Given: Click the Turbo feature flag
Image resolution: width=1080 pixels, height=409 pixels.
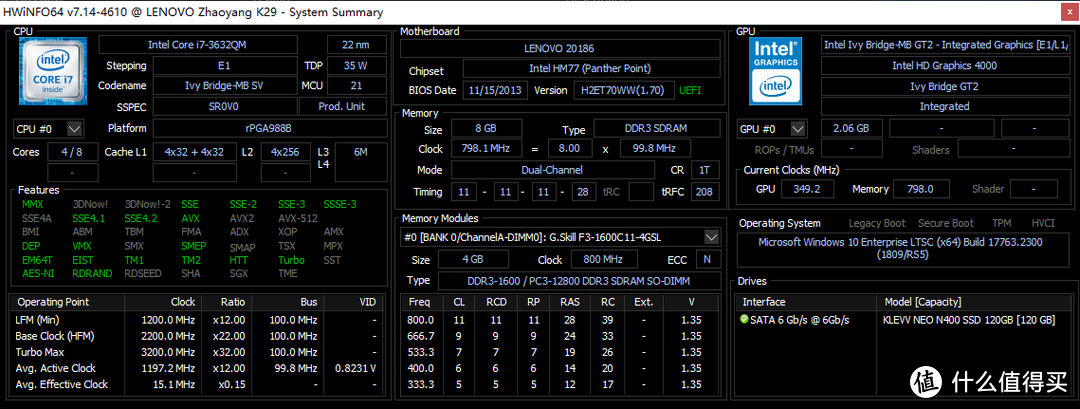Looking at the screenshot, I should pos(291,260).
